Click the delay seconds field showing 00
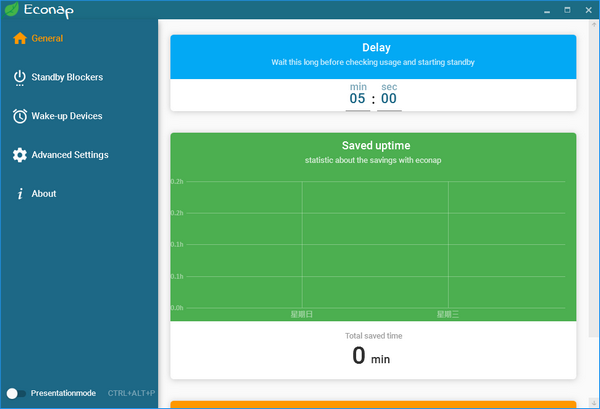 pos(389,98)
